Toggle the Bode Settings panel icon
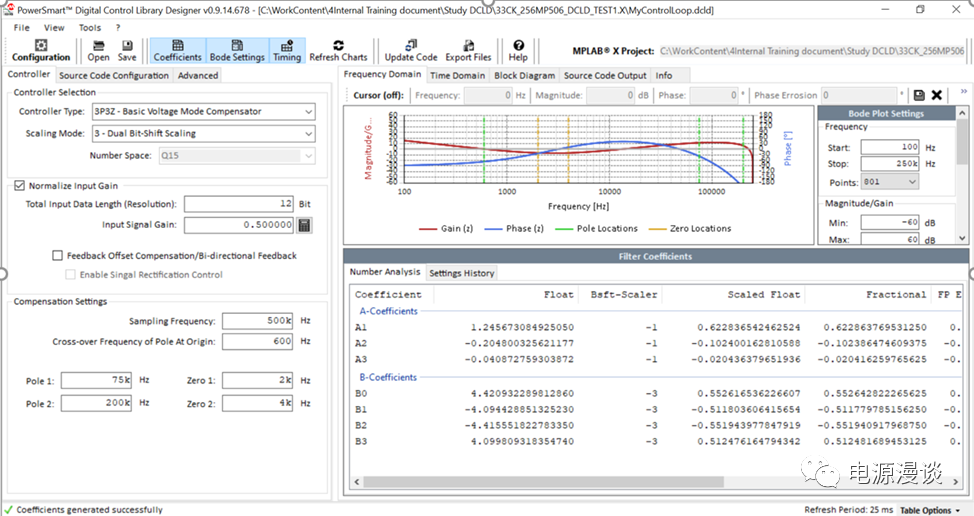Screen dimensions: 974x516 click(x=236, y=50)
